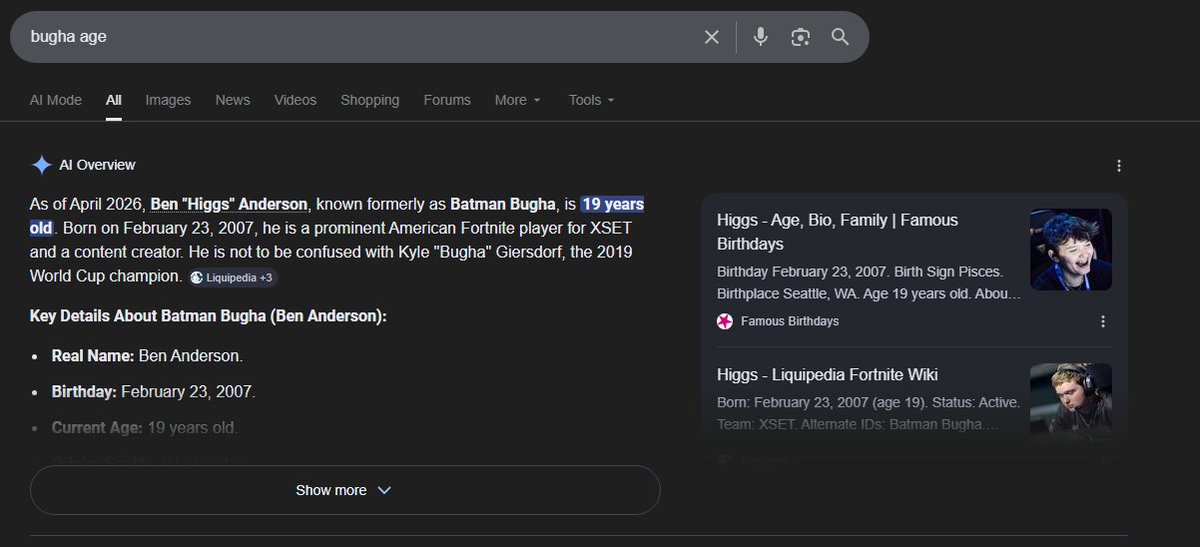Expand the overview with Show more
This screenshot has width=1200, height=547.
[x=345, y=490]
